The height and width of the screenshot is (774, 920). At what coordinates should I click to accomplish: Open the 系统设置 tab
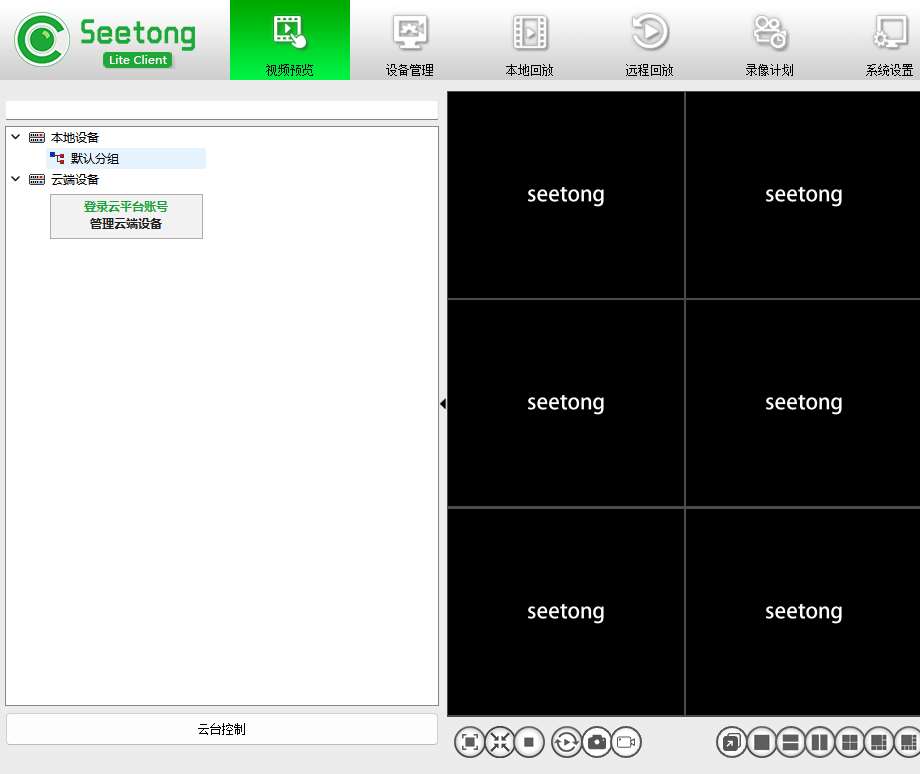pos(889,40)
